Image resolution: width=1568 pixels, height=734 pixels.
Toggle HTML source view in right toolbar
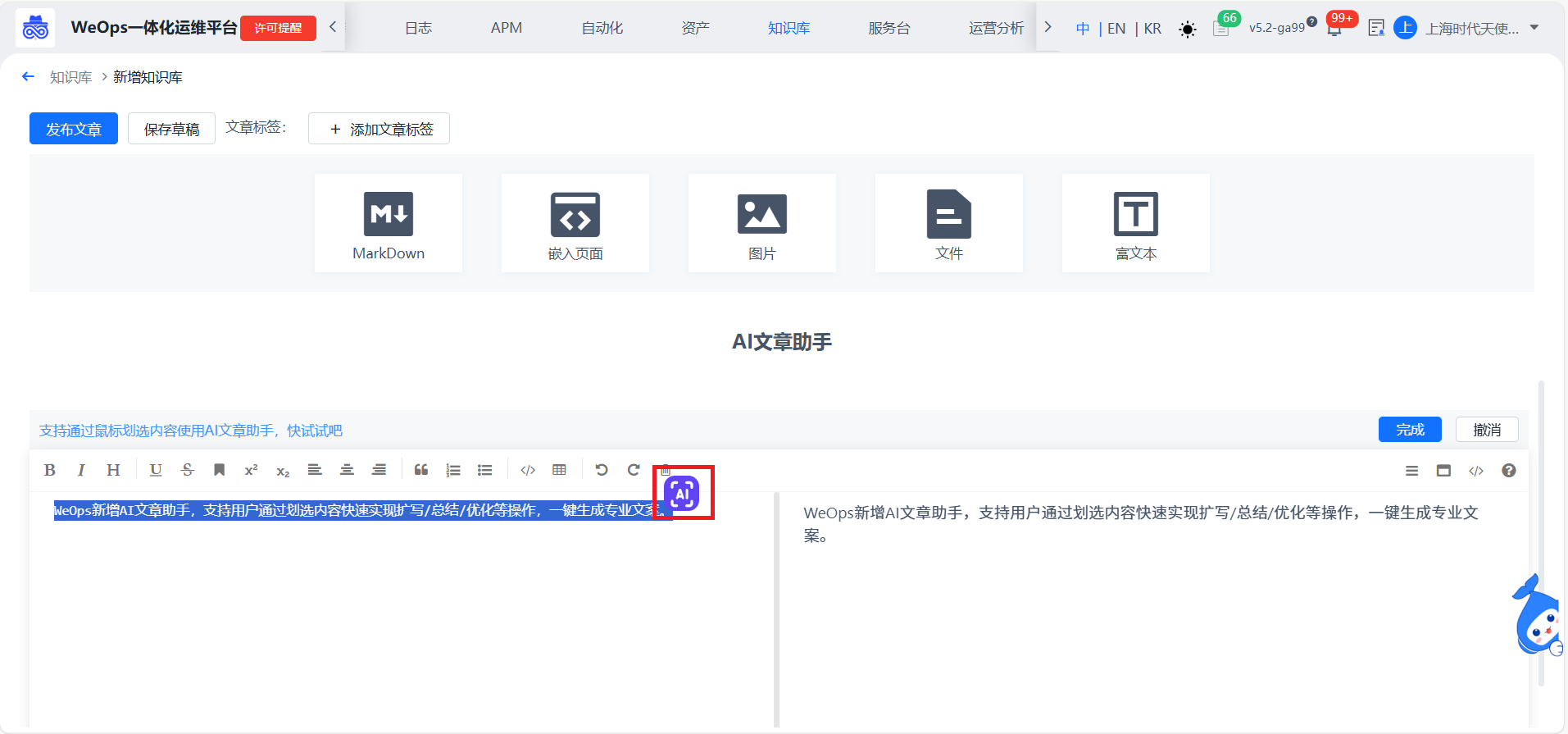tap(1476, 471)
